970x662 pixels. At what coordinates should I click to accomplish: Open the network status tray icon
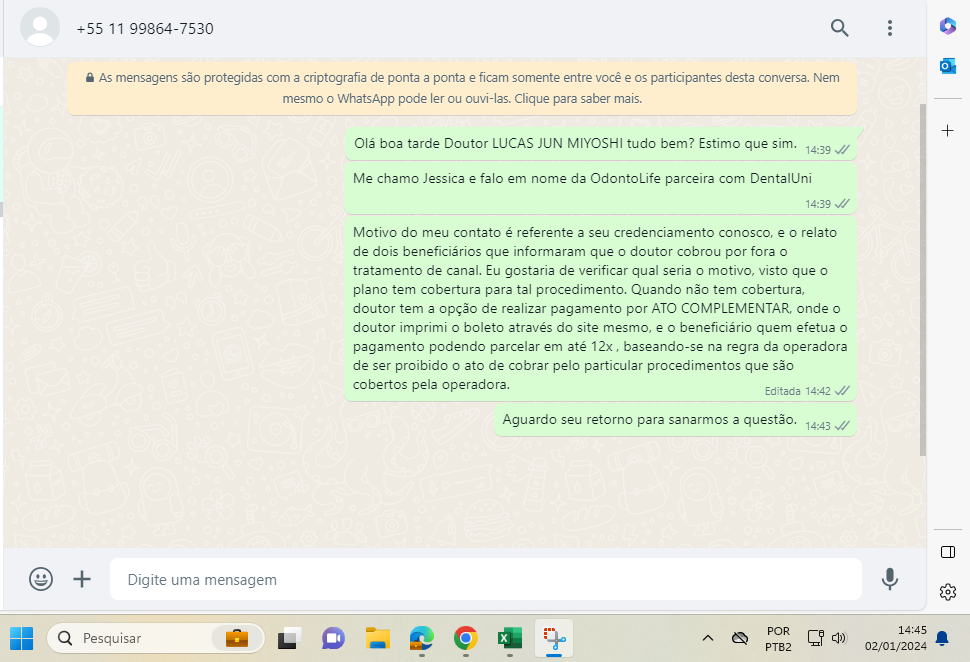pos(815,638)
